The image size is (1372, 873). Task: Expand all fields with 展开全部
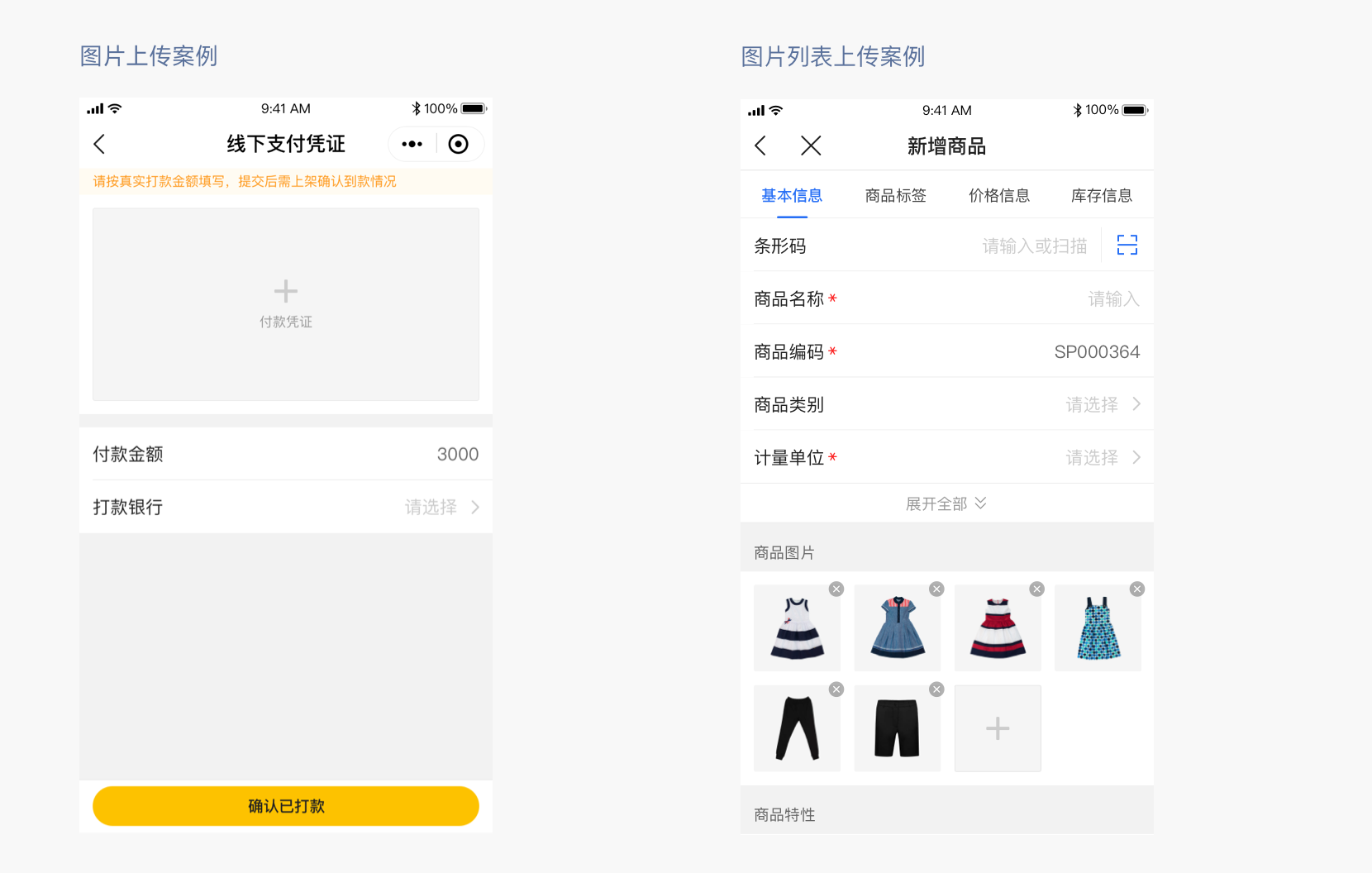tap(946, 503)
